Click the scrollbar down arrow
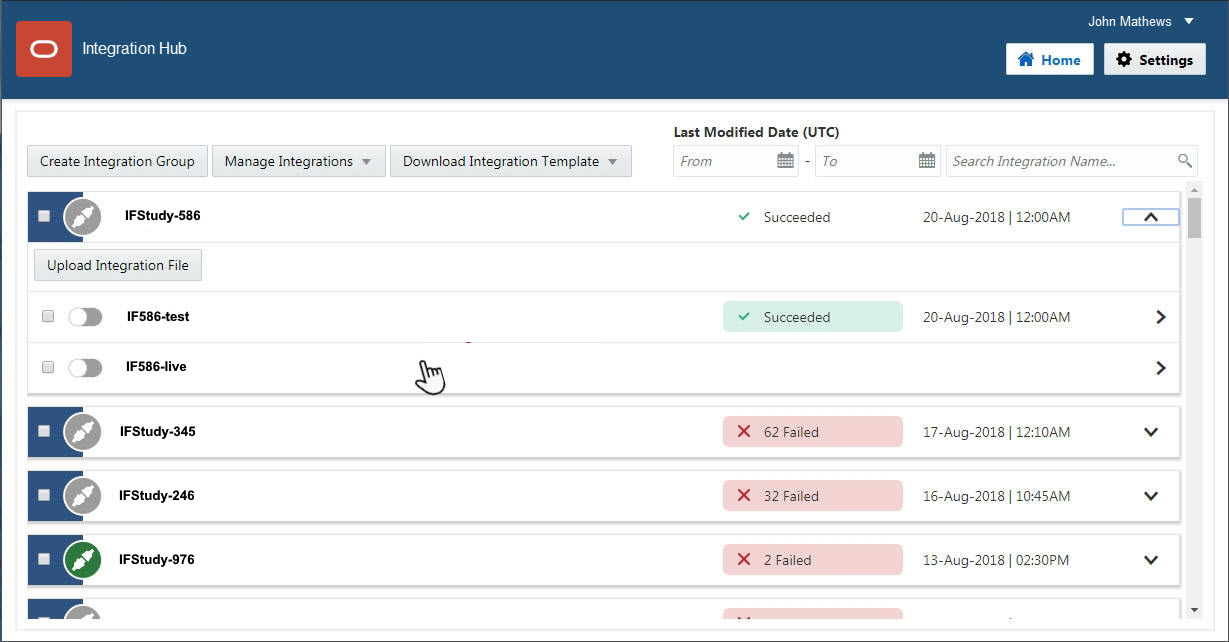Screen dimensions: 1229x642 1194,609
